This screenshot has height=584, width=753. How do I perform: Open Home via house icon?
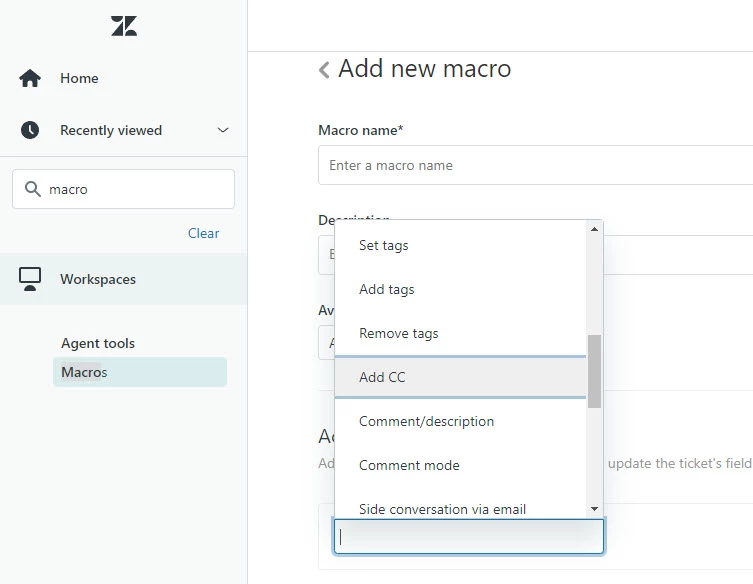(x=30, y=78)
